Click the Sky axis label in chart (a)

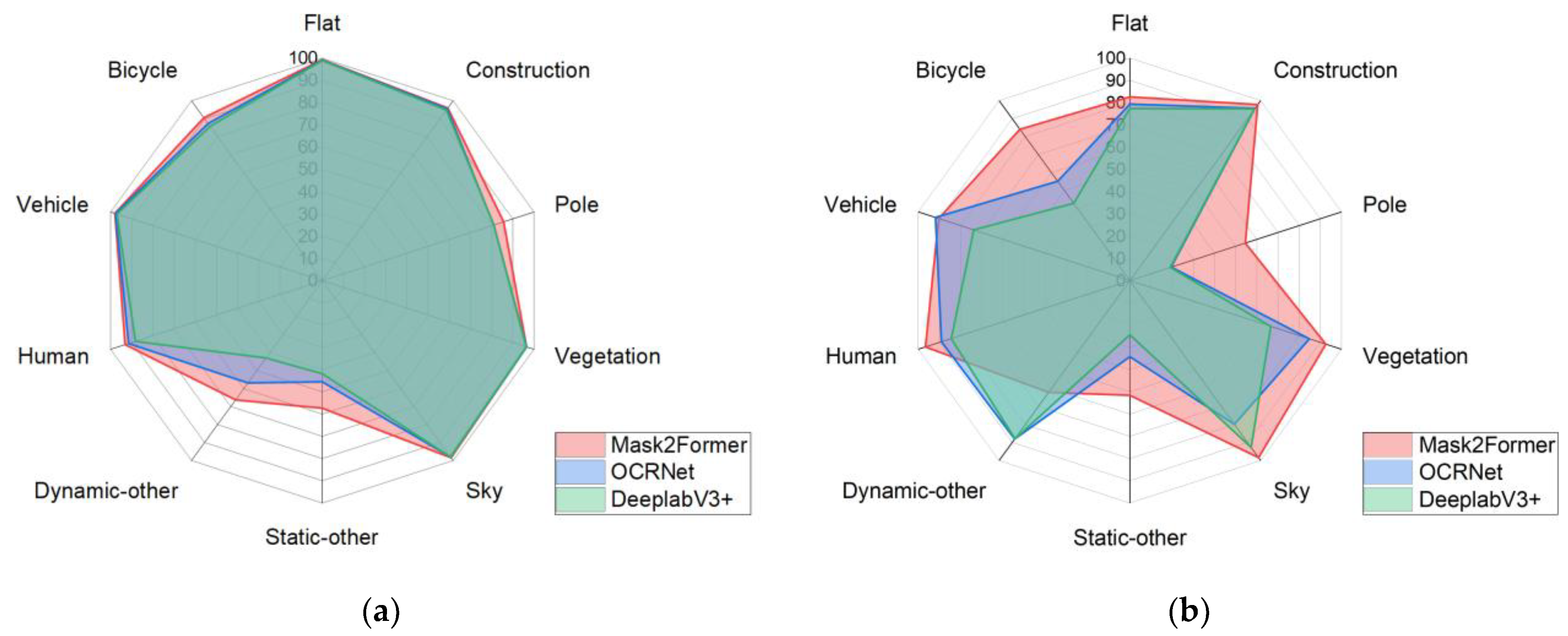(x=484, y=491)
